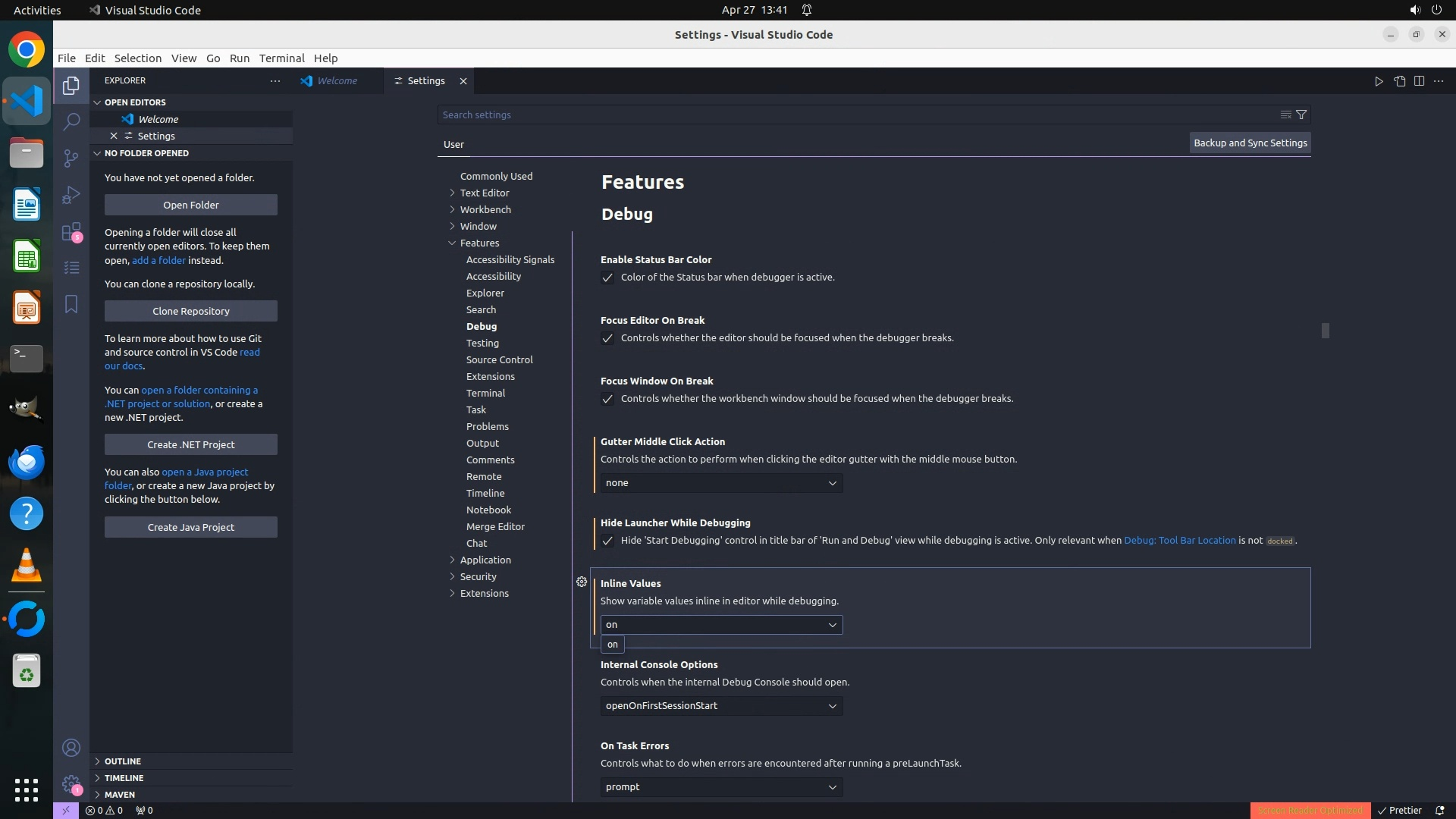
Task: Click the filter settings funnel icon
Action: pyautogui.click(x=1301, y=115)
